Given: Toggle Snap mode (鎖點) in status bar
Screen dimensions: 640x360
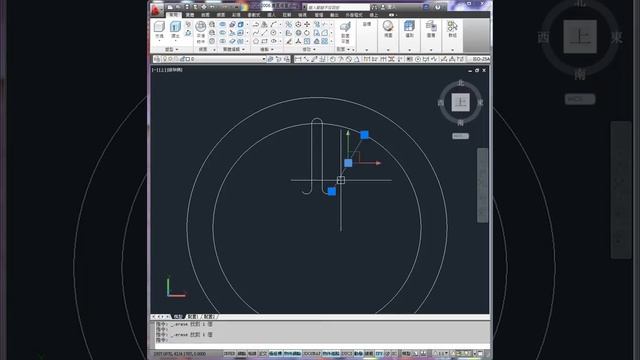Looking at the screenshot, I should pyautogui.click(x=242, y=353).
